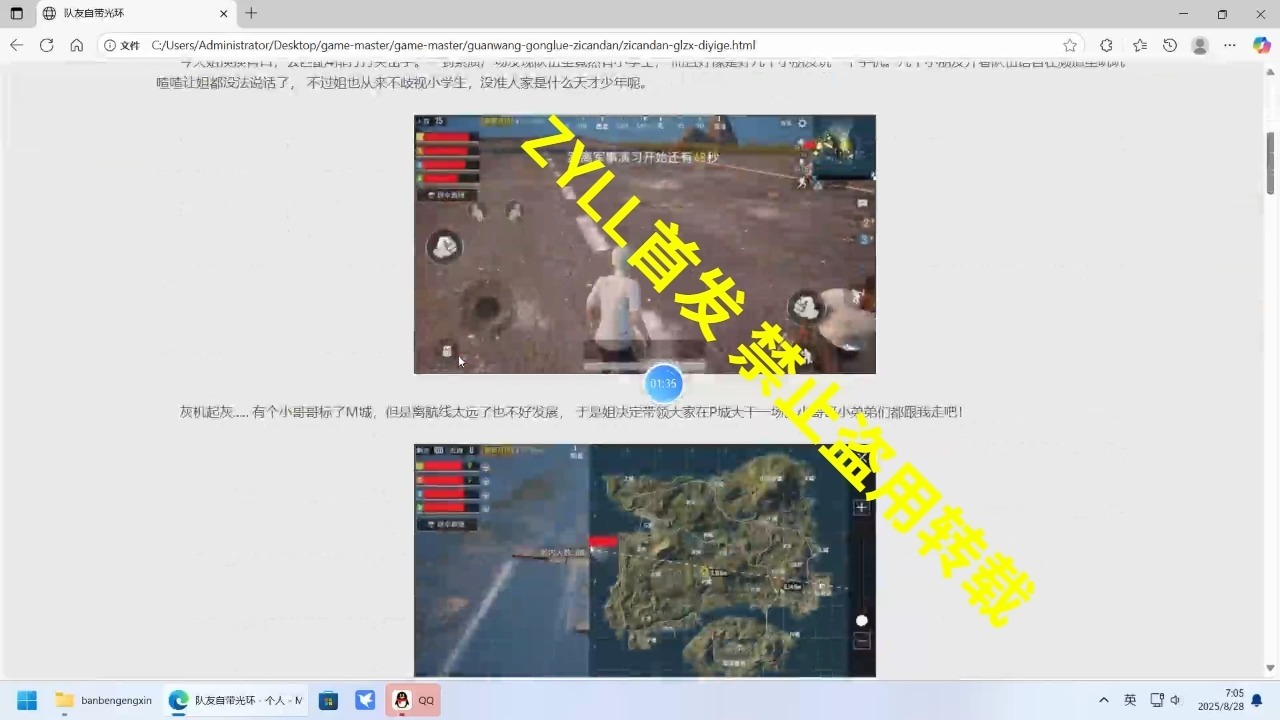The height and width of the screenshot is (720, 1280).
Task: Click the first gameplay screenshot image
Action: [x=645, y=244]
